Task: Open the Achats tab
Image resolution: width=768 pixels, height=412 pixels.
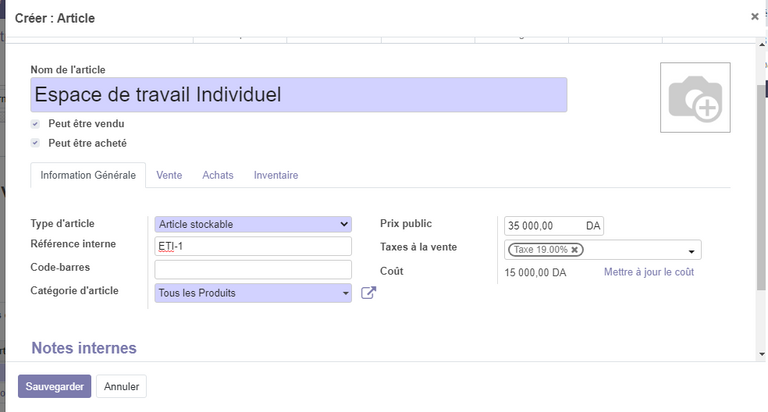Action: point(218,175)
